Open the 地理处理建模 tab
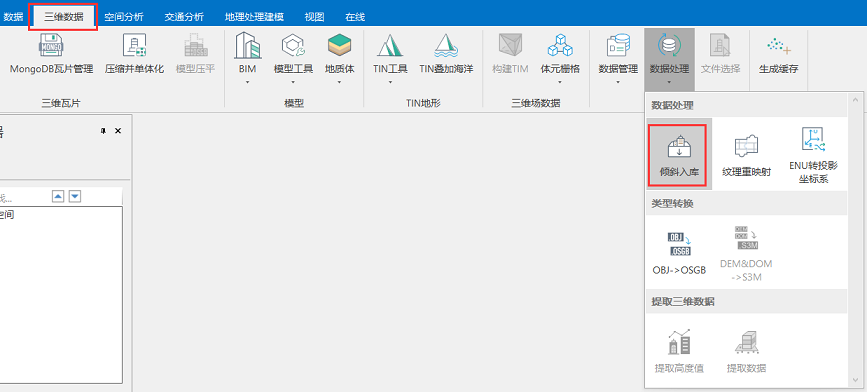Screen dimensions: 867x392 click(254, 17)
